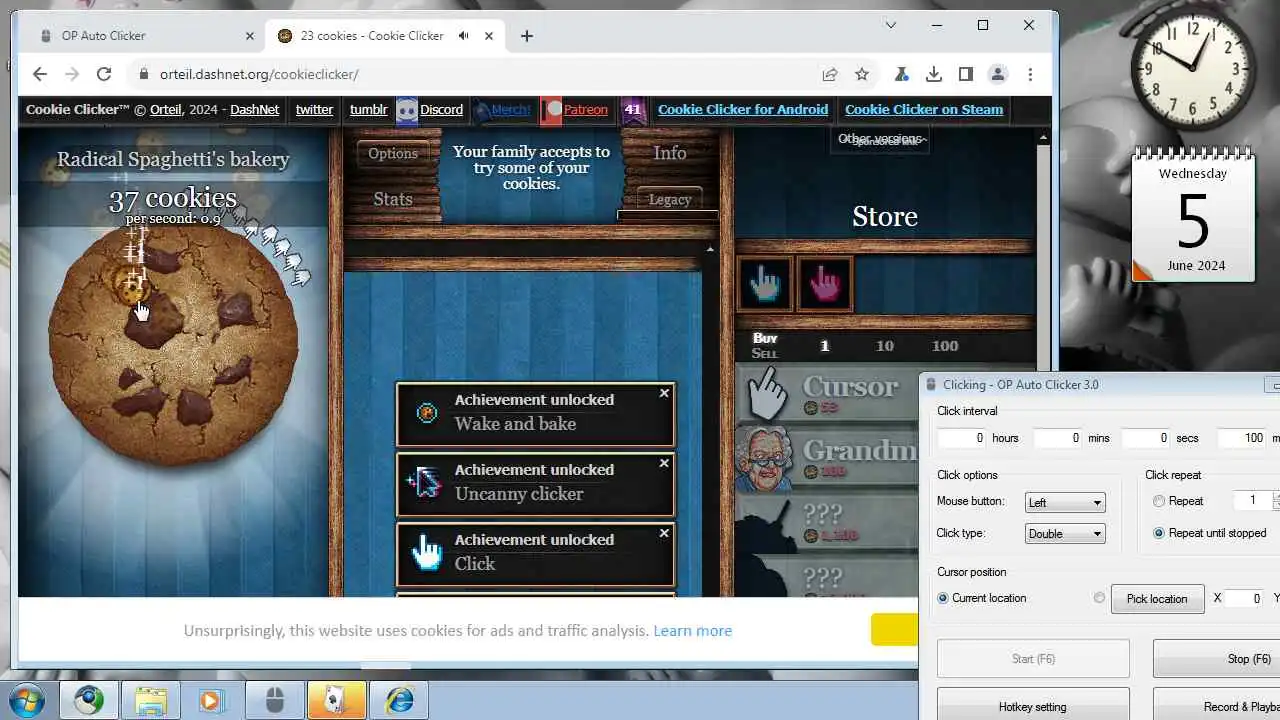Screen dimensions: 1280x720
Task: Open Chrome downloads icon
Action: click(x=933, y=74)
